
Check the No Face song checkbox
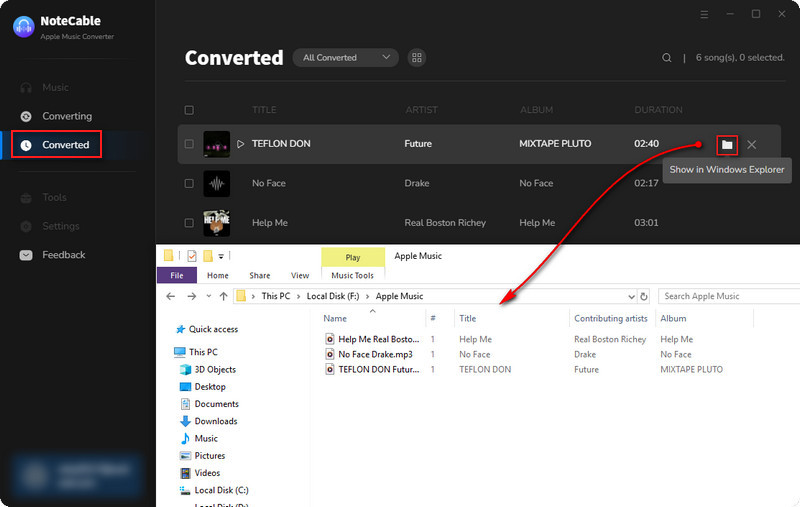click(189, 183)
